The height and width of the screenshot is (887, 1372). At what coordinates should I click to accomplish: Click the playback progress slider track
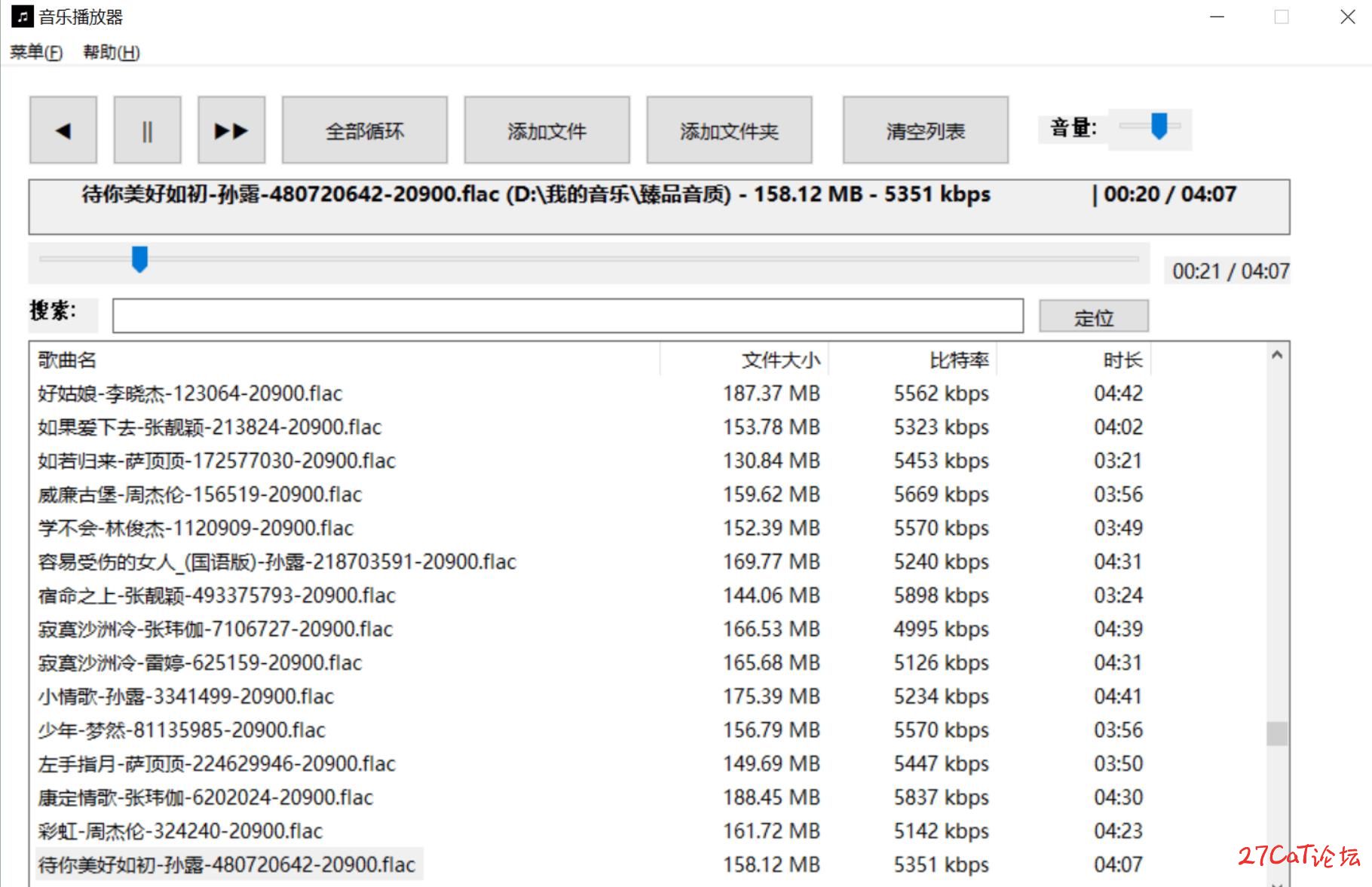tap(589, 258)
